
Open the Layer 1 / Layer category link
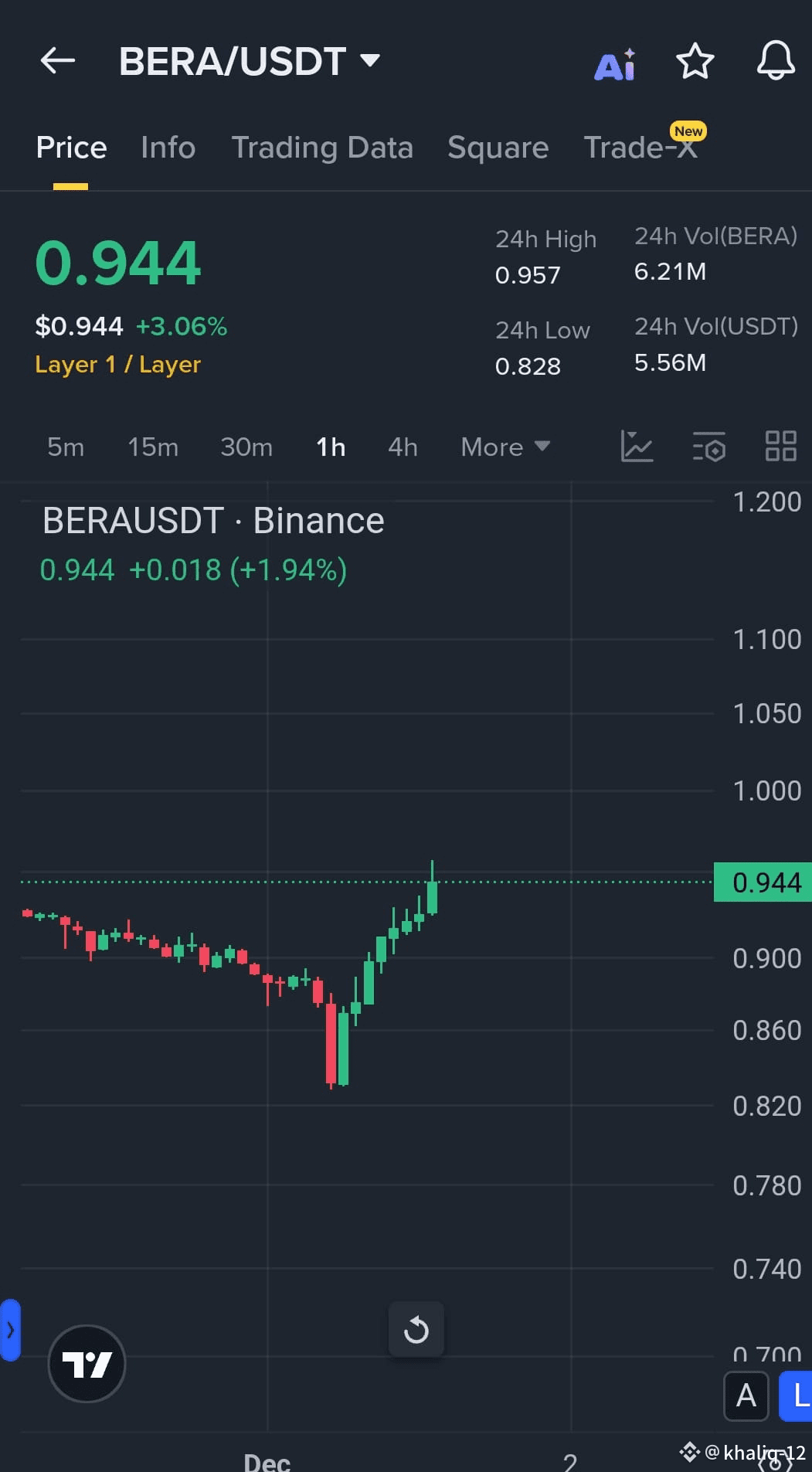pyautogui.click(x=117, y=364)
